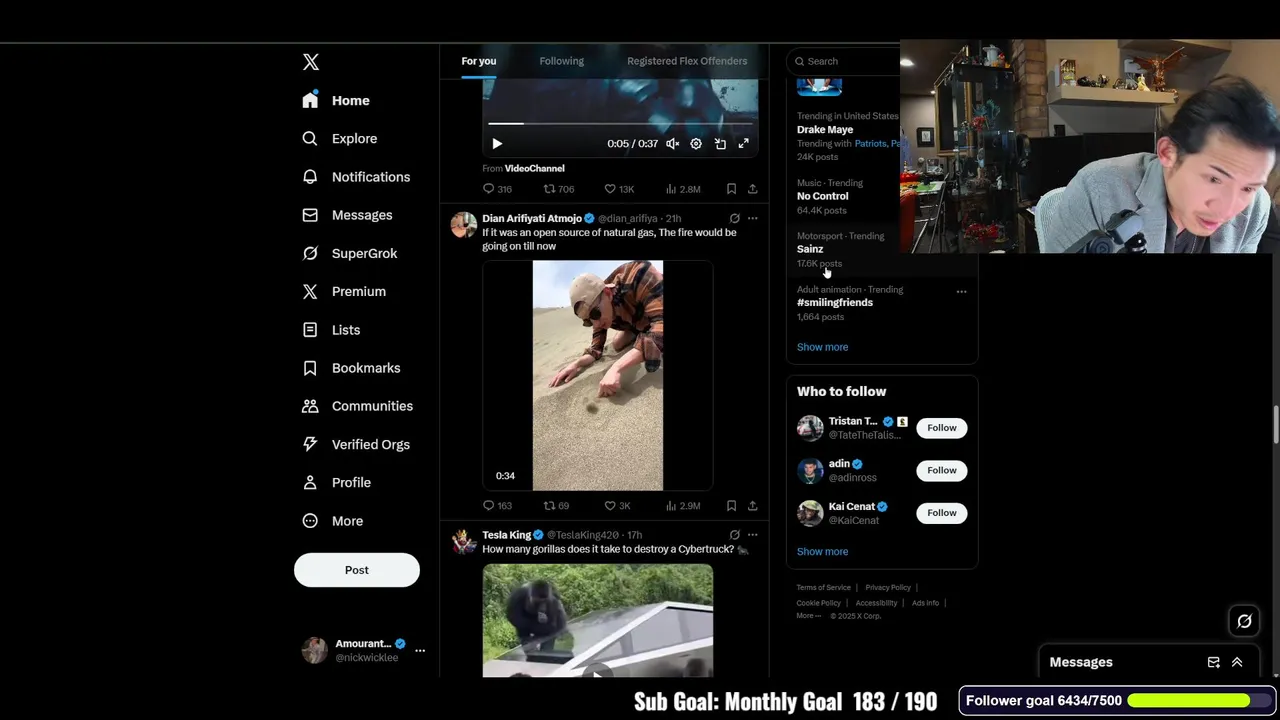The width and height of the screenshot is (1280, 720).
Task: Click Grok icon on Tesla King's post
Action: 735,535
